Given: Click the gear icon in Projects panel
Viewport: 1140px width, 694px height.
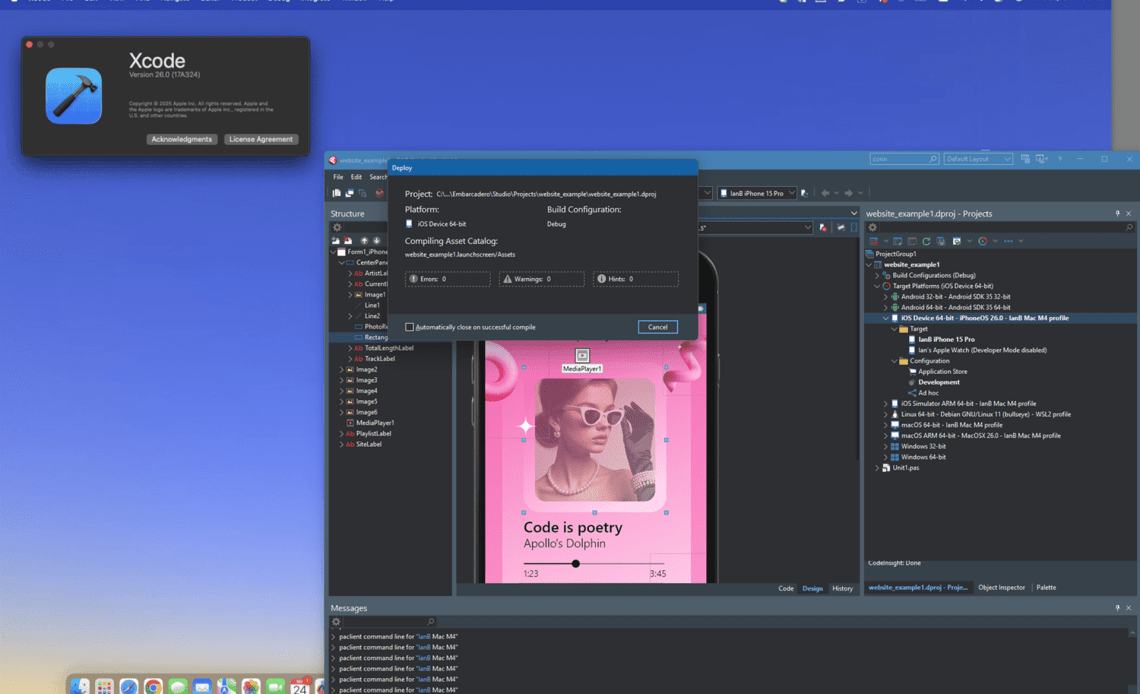Looking at the screenshot, I should click(872, 227).
